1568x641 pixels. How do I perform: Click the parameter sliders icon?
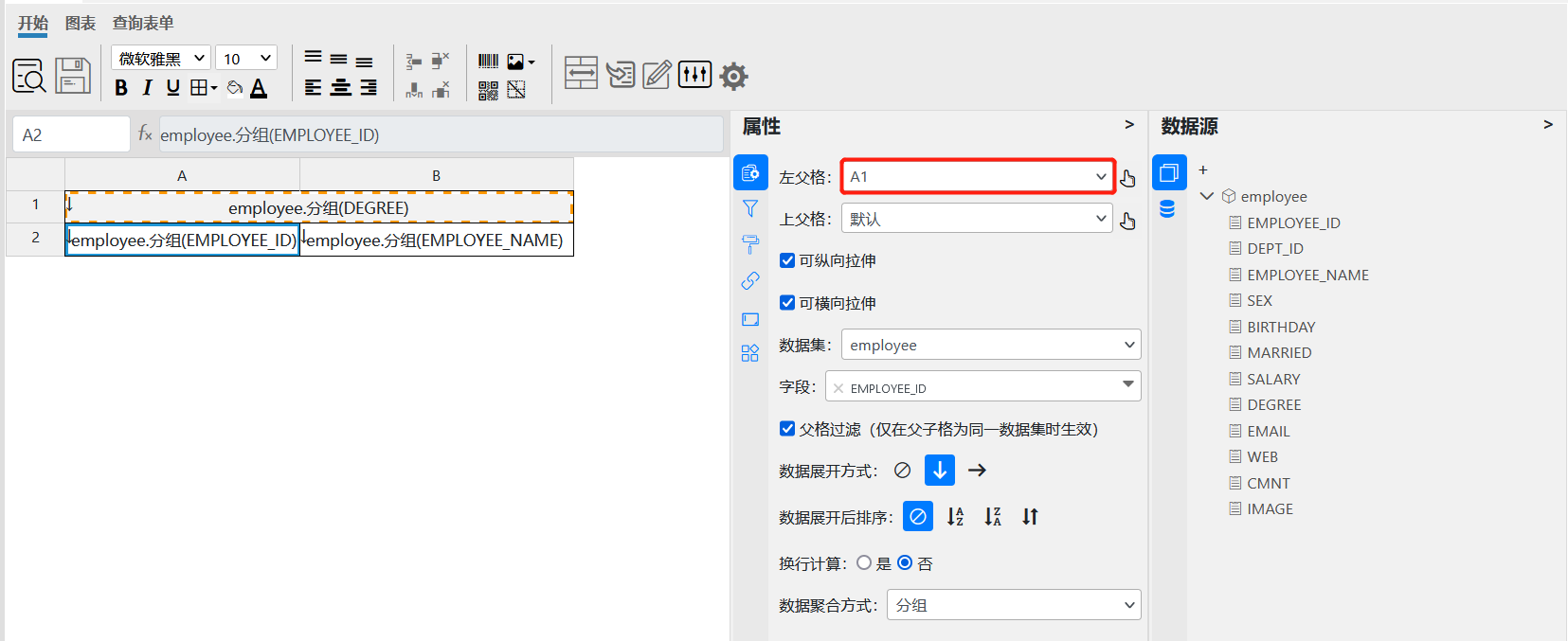click(695, 74)
